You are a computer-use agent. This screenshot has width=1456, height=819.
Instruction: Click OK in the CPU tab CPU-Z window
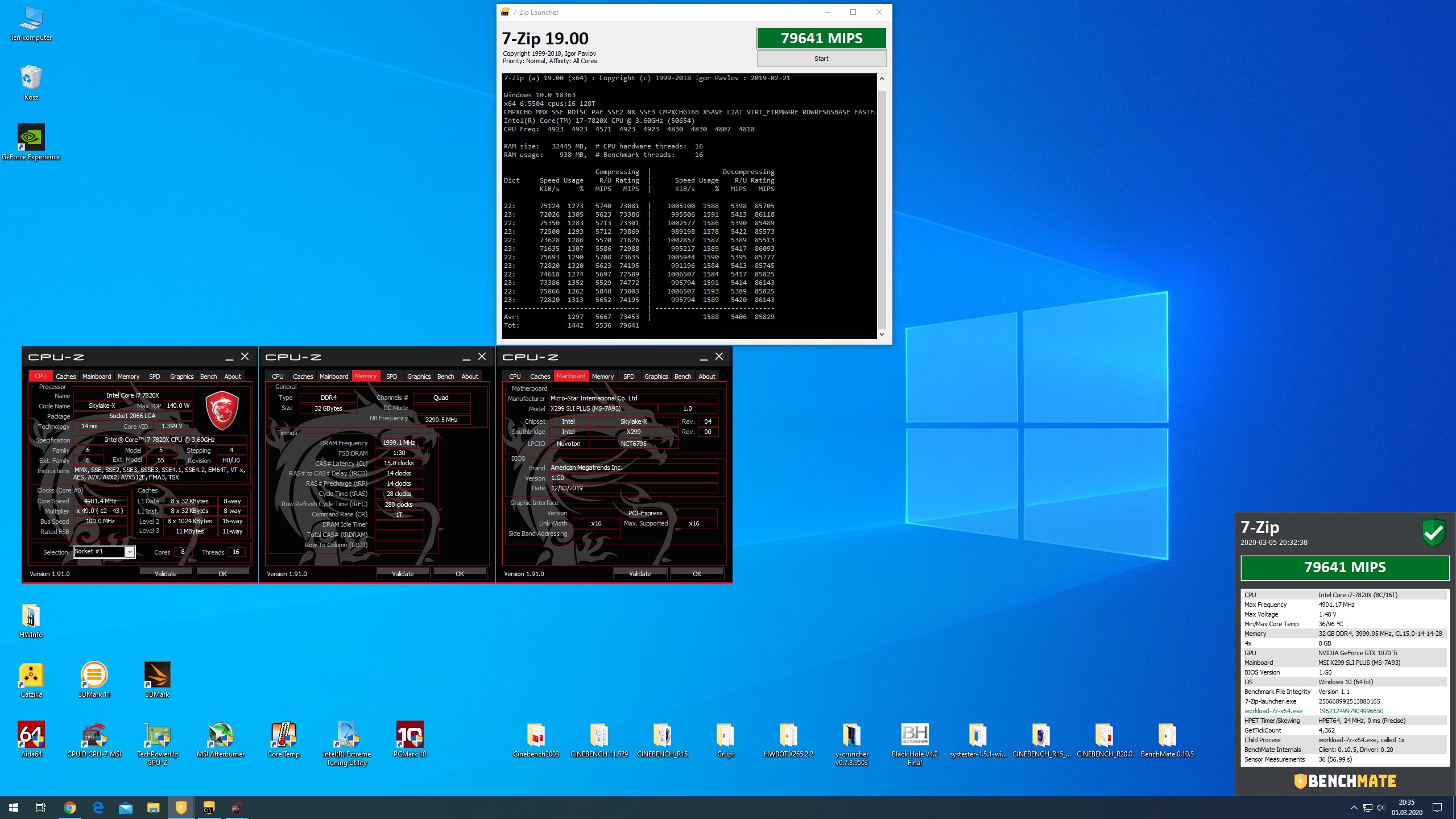click(222, 574)
